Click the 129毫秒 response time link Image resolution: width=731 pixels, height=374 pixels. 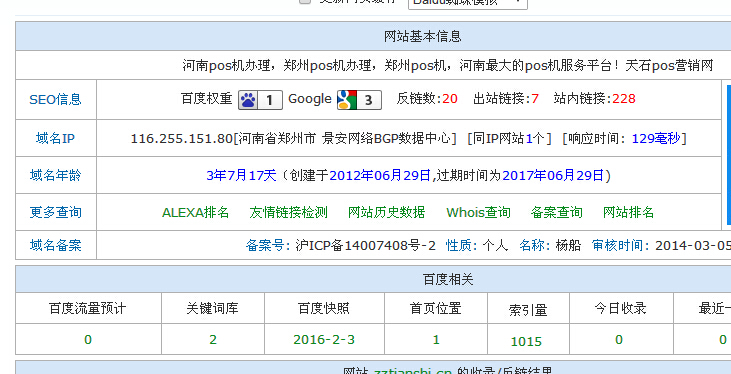[x=656, y=139]
